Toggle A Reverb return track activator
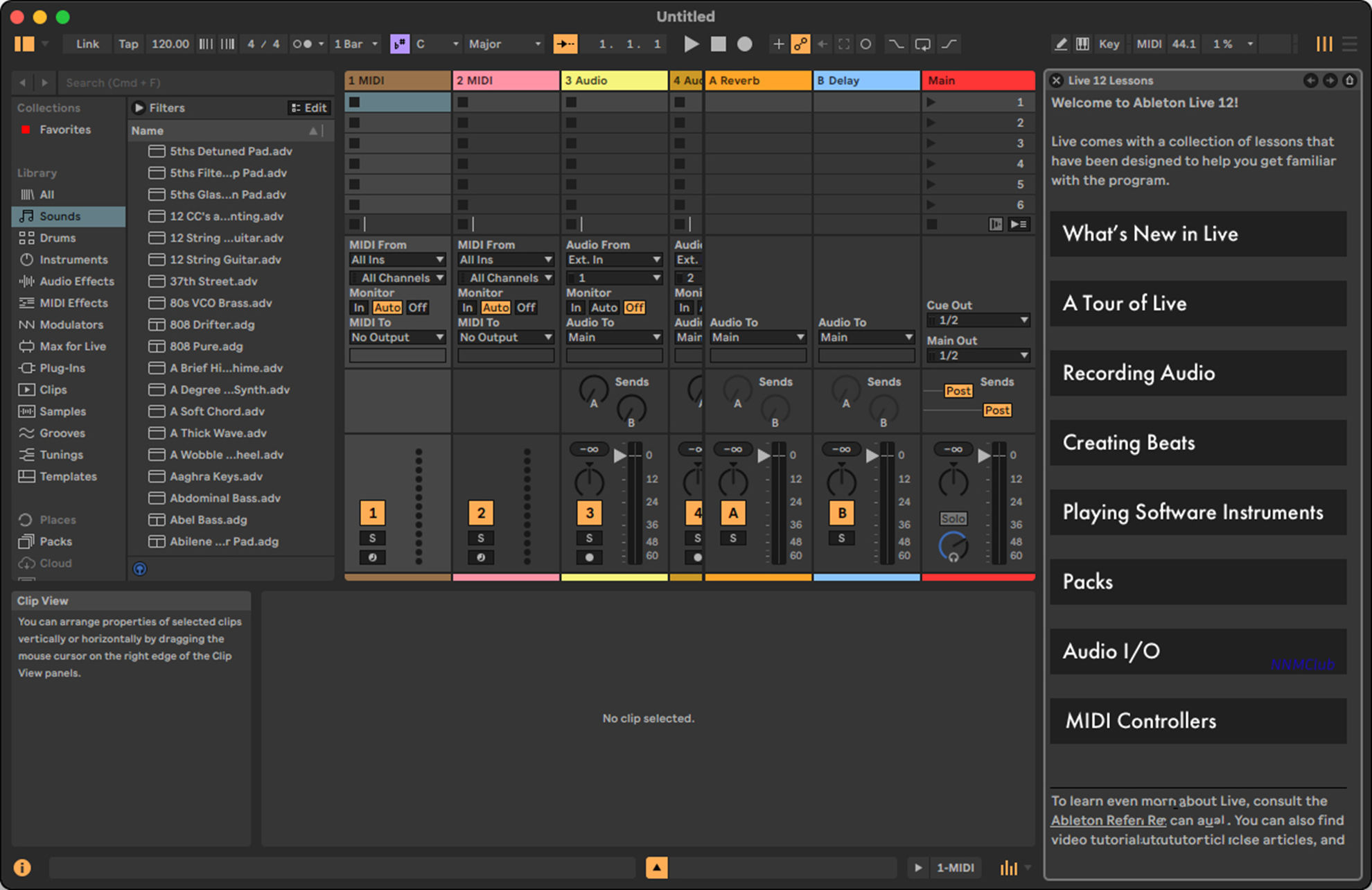The image size is (1372, 890). coord(733,513)
